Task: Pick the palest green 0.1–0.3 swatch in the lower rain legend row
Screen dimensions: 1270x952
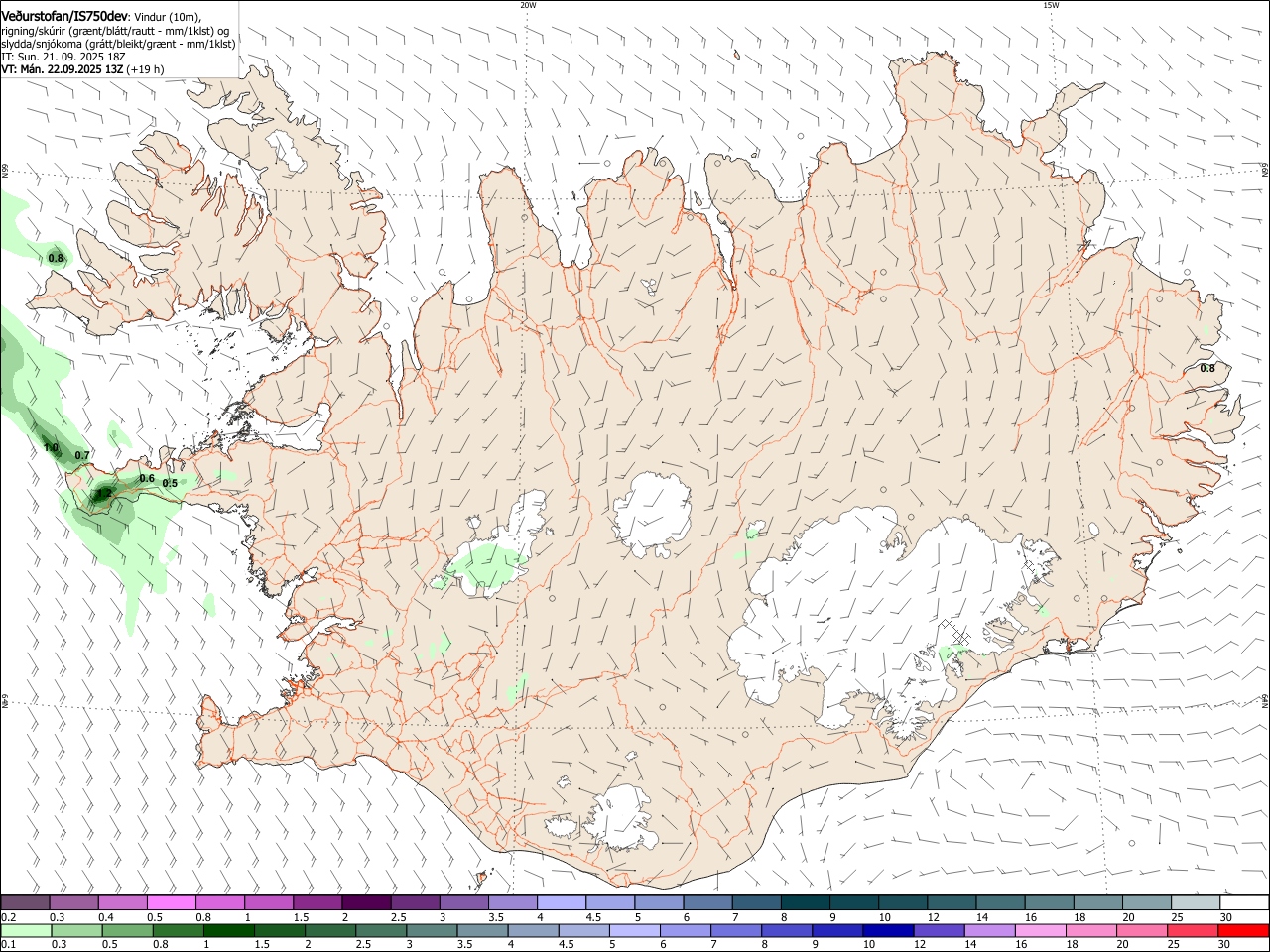Action: pos(25,930)
